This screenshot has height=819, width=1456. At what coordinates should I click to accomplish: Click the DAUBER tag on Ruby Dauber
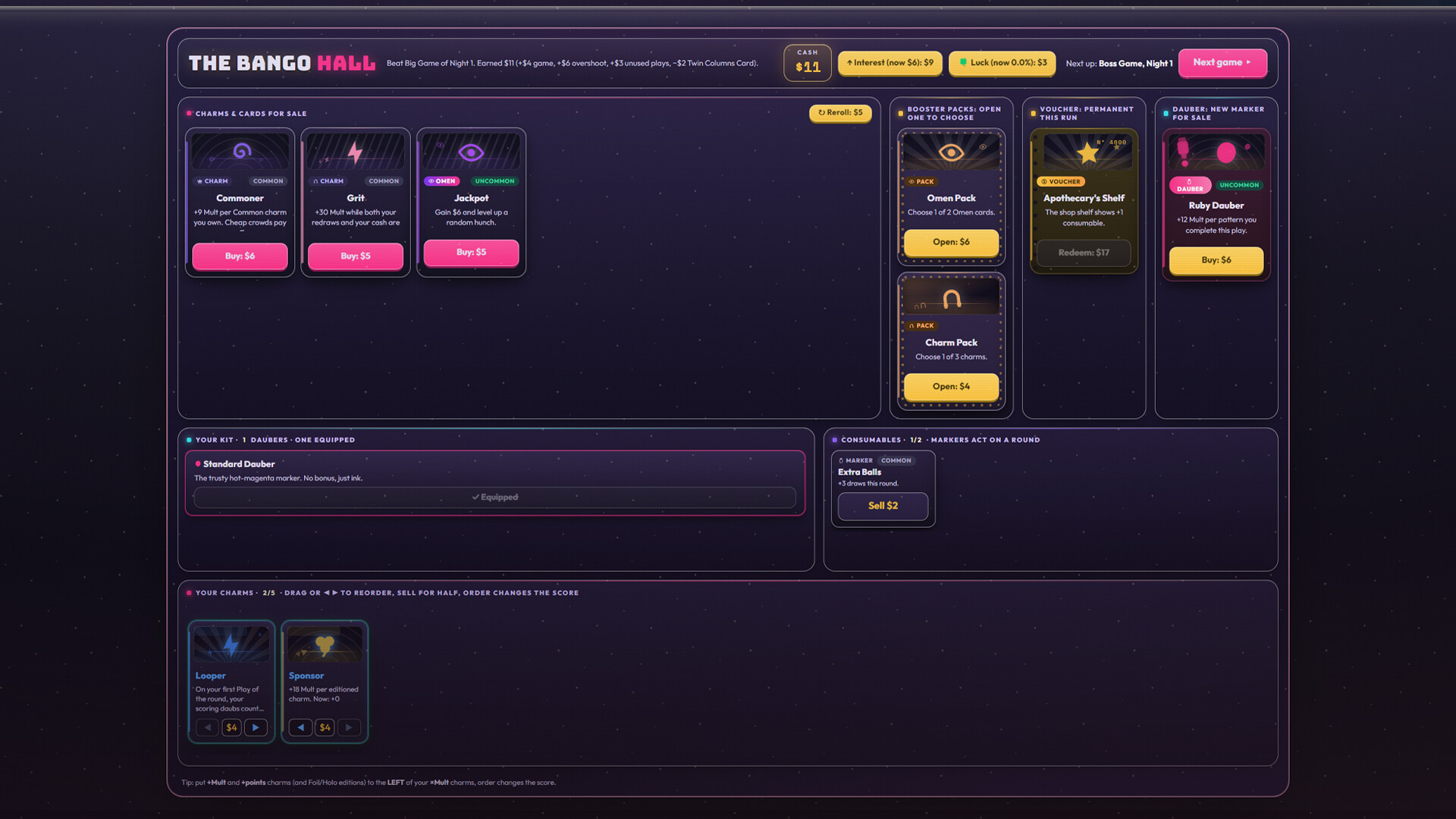pos(1190,185)
